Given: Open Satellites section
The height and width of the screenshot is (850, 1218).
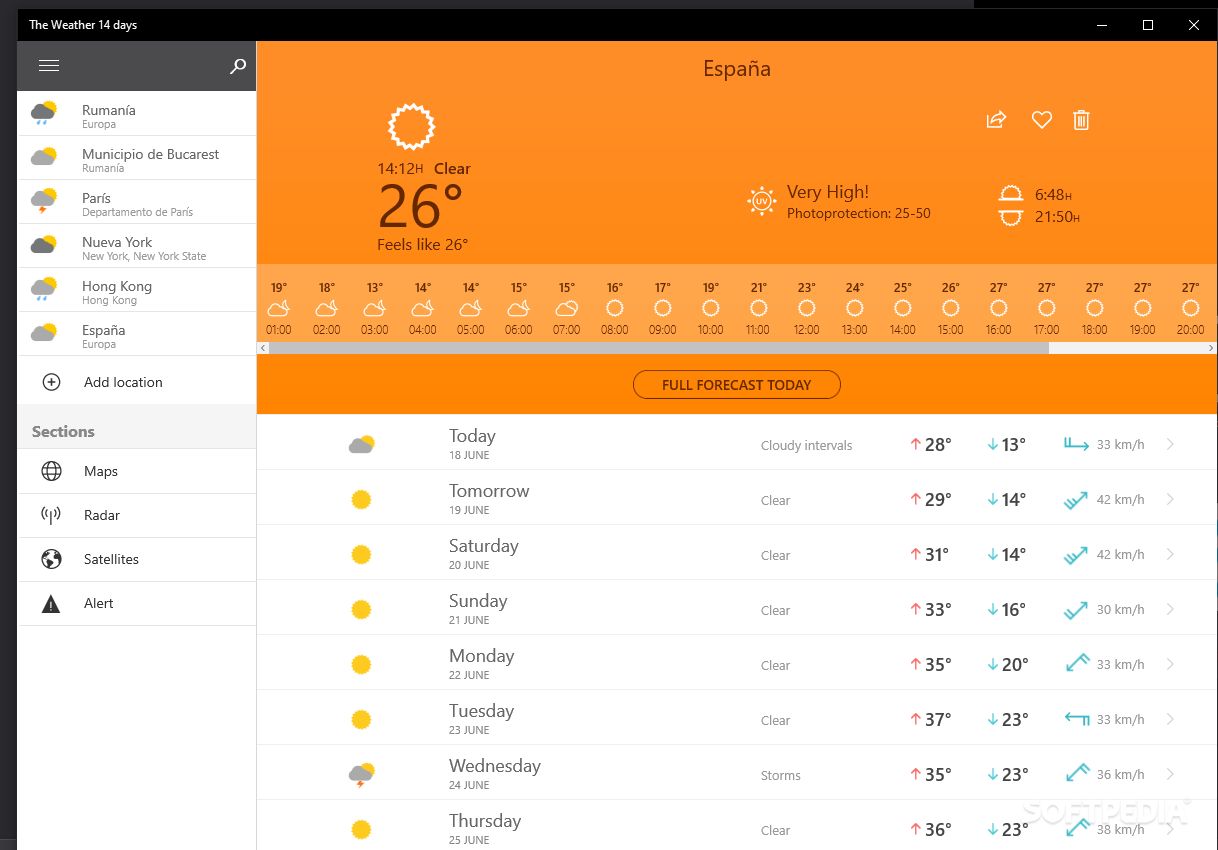Looking at the screenshot, I should pyautogui.click(x=137, y=559).
